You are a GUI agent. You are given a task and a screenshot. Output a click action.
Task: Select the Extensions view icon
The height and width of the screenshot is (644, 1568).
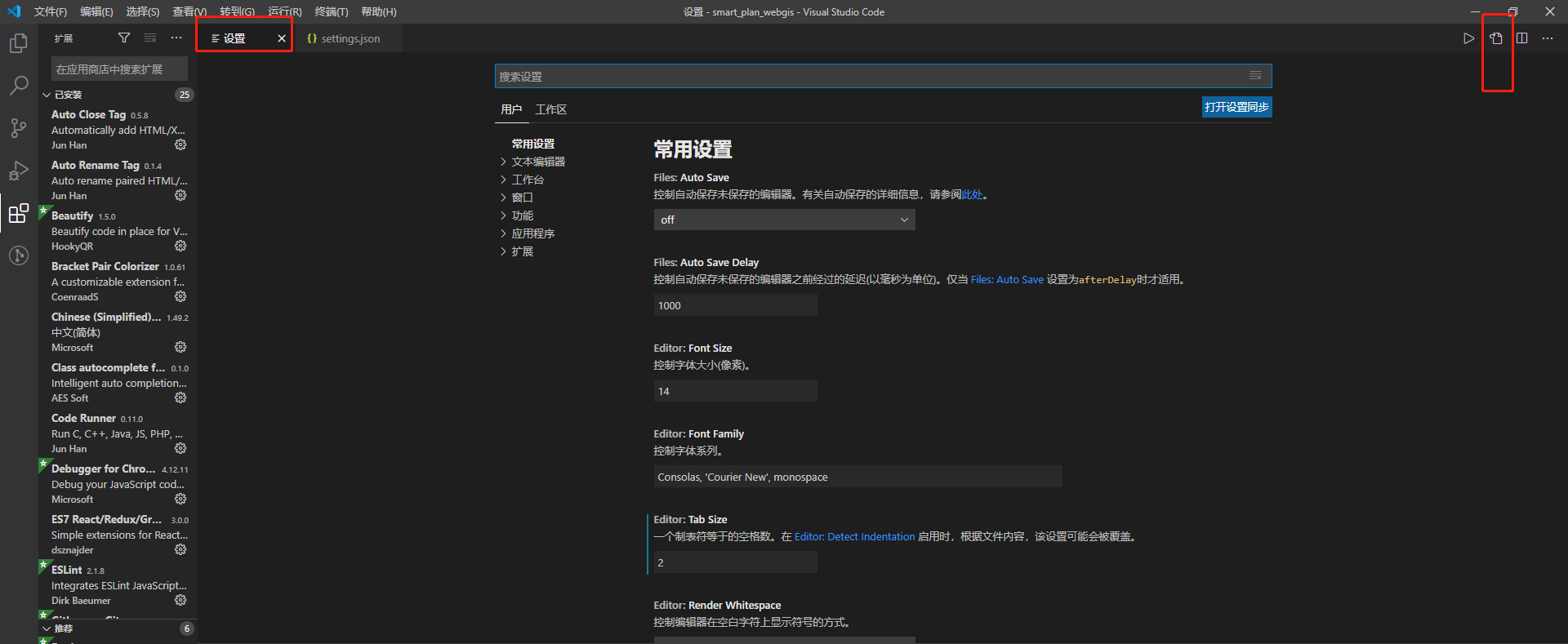[18, 213]
